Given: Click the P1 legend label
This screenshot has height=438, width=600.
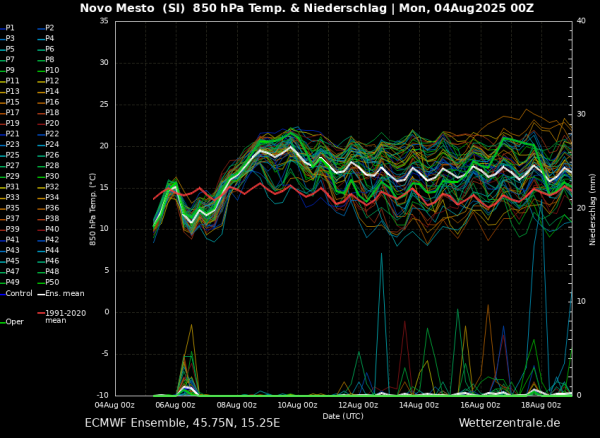Looking at the screenshot, I should coord(10,28).
